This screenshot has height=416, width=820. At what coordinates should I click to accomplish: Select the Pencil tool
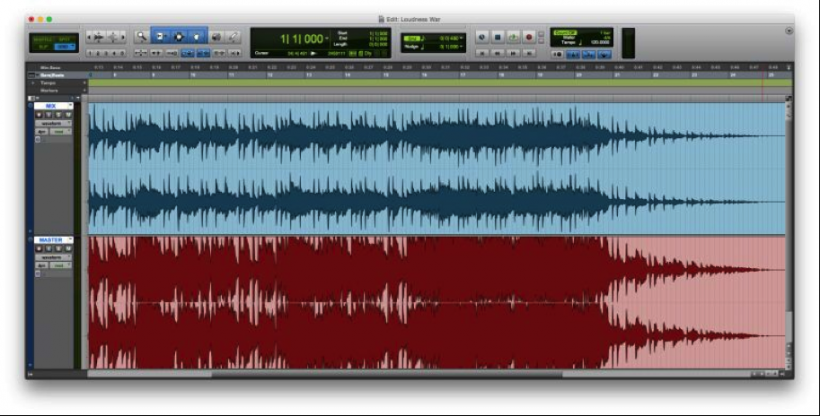pos(233,37)
